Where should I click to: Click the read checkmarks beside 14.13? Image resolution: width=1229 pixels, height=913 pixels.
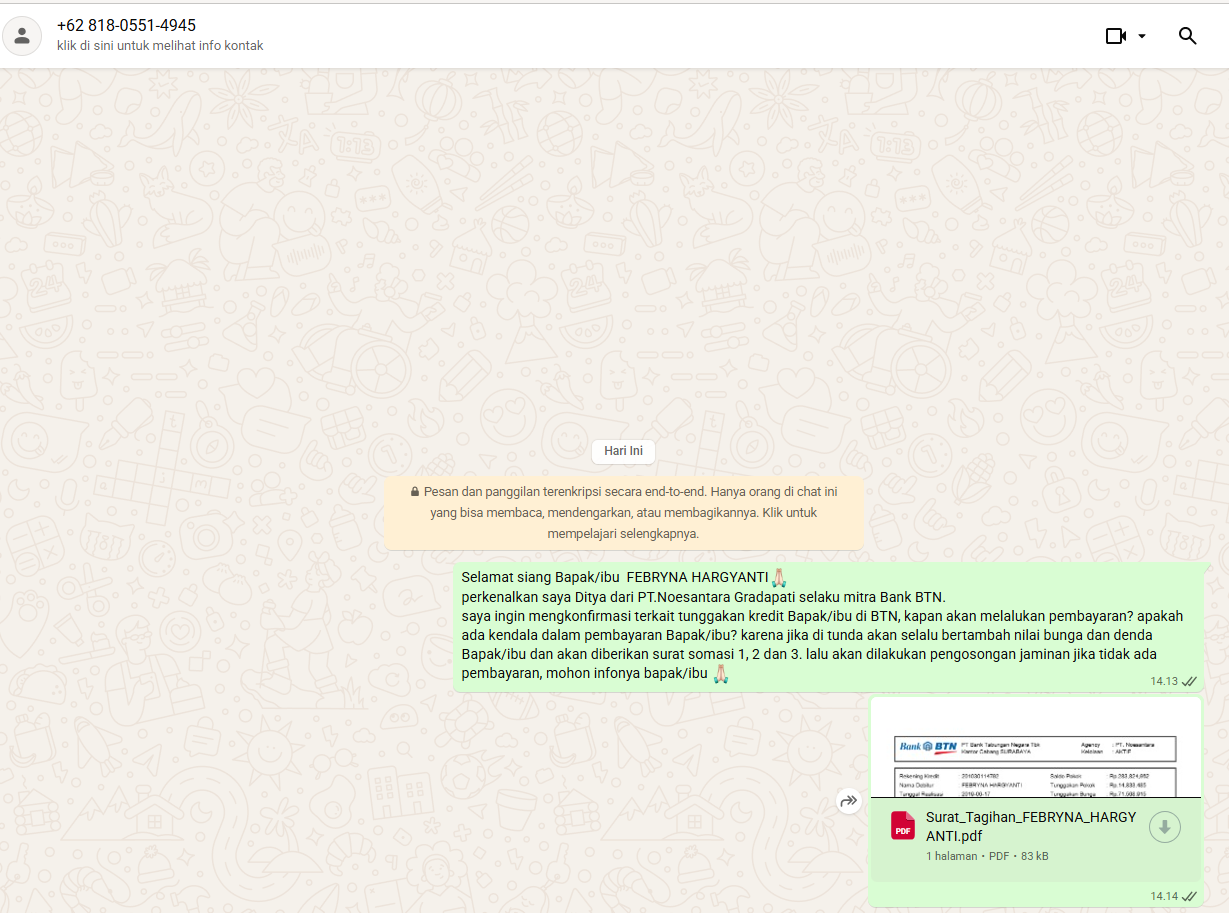(1189, 681)
